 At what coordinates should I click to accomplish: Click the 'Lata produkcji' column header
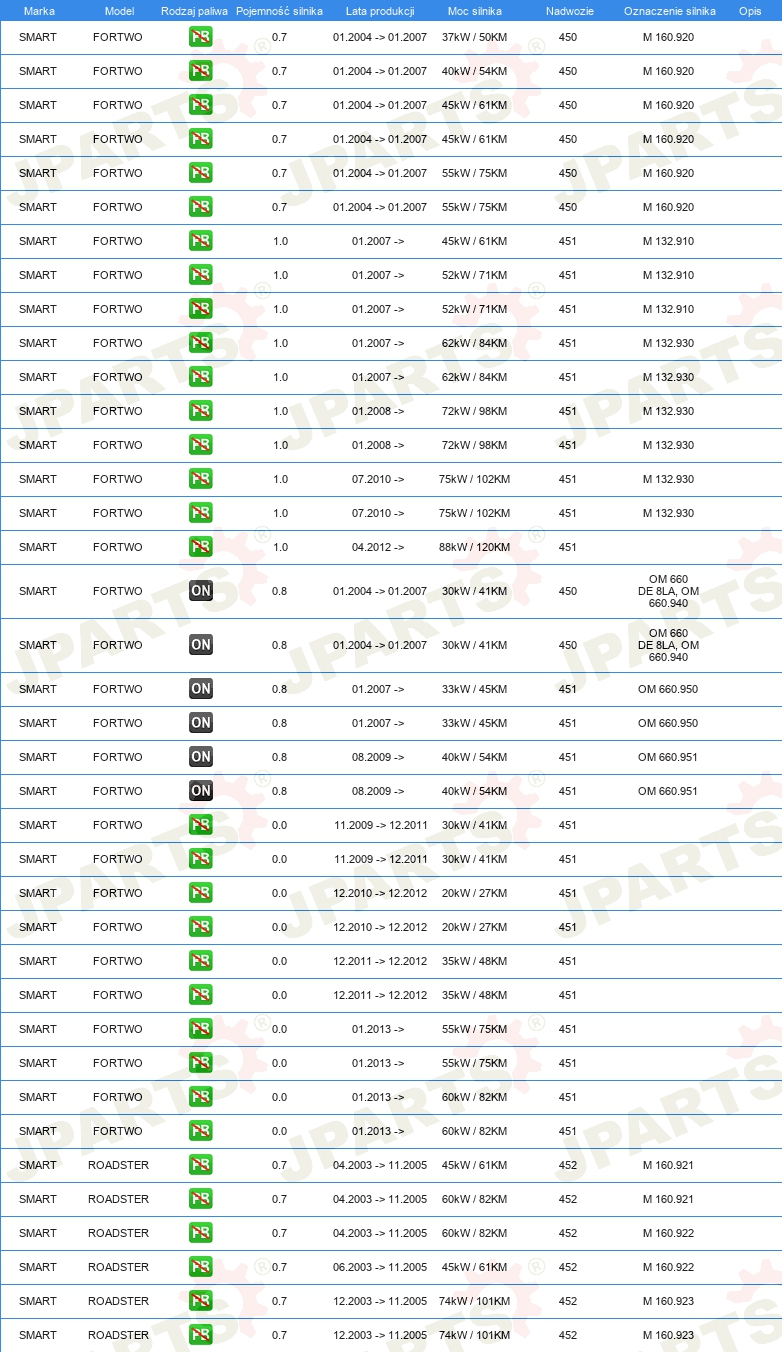(x=380, y=11)
